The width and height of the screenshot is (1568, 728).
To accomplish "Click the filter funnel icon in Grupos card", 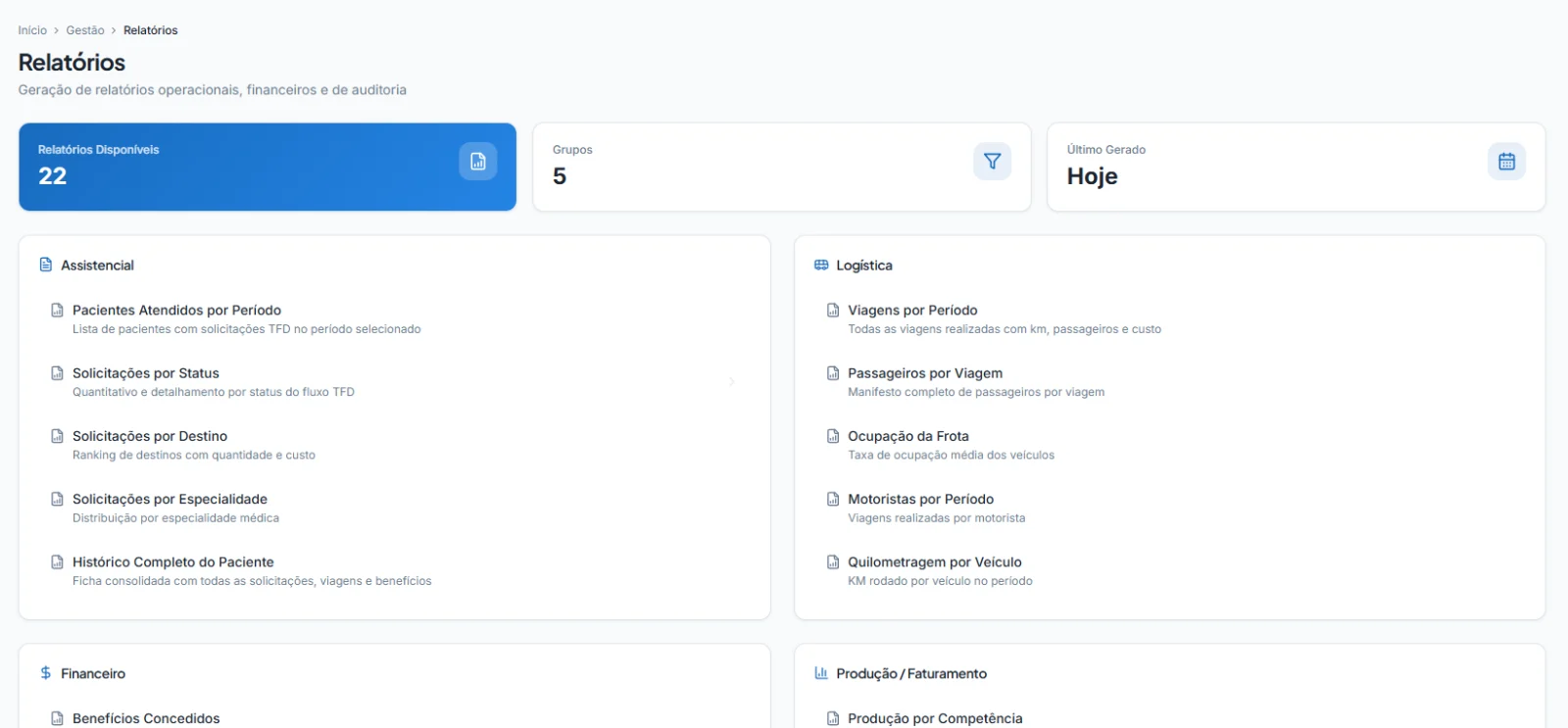I will [x=992, y=162].
